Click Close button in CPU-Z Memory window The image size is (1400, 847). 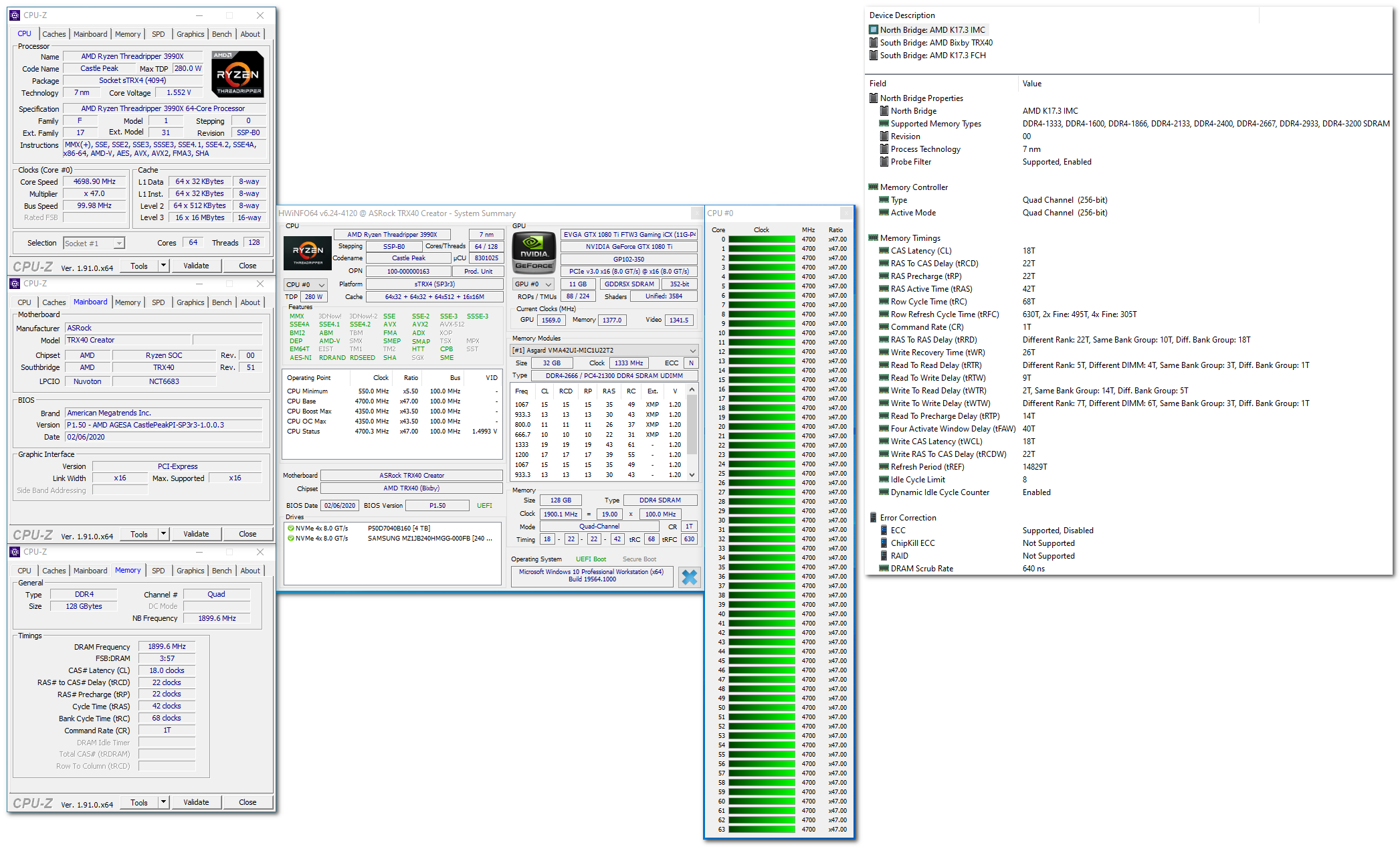tap(247, 802)
